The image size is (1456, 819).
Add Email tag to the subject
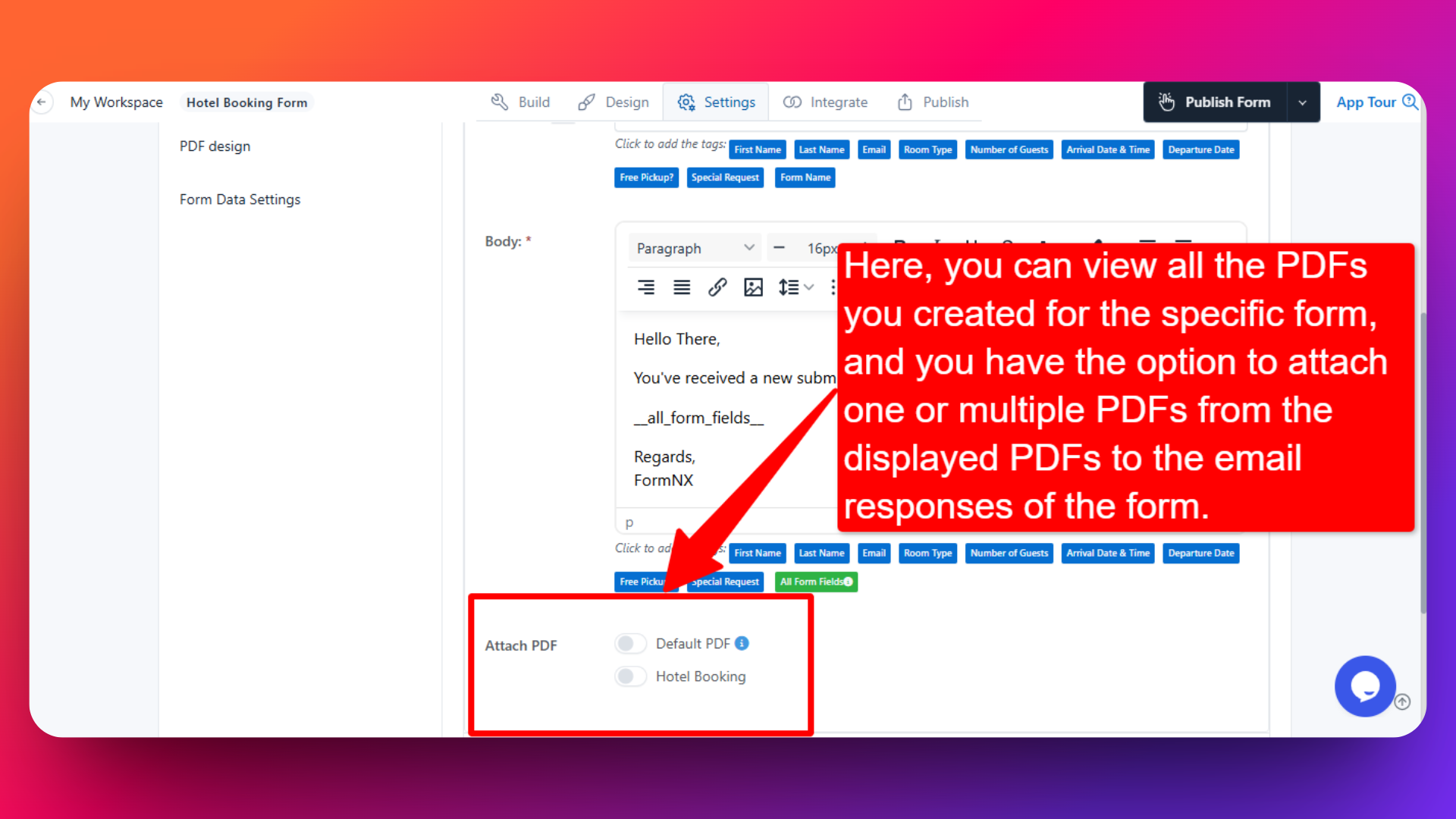874,149
